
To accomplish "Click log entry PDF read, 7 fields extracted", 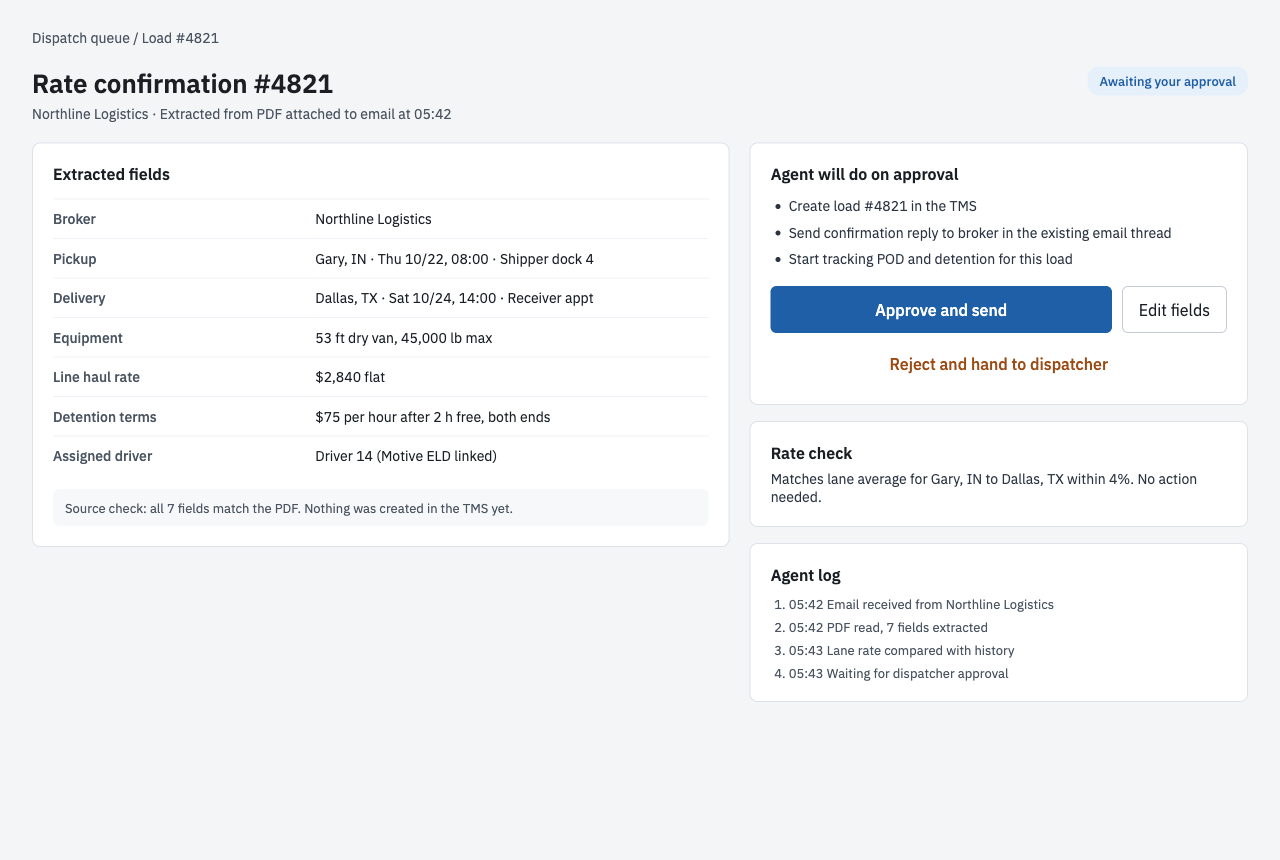I will [888, 628].
